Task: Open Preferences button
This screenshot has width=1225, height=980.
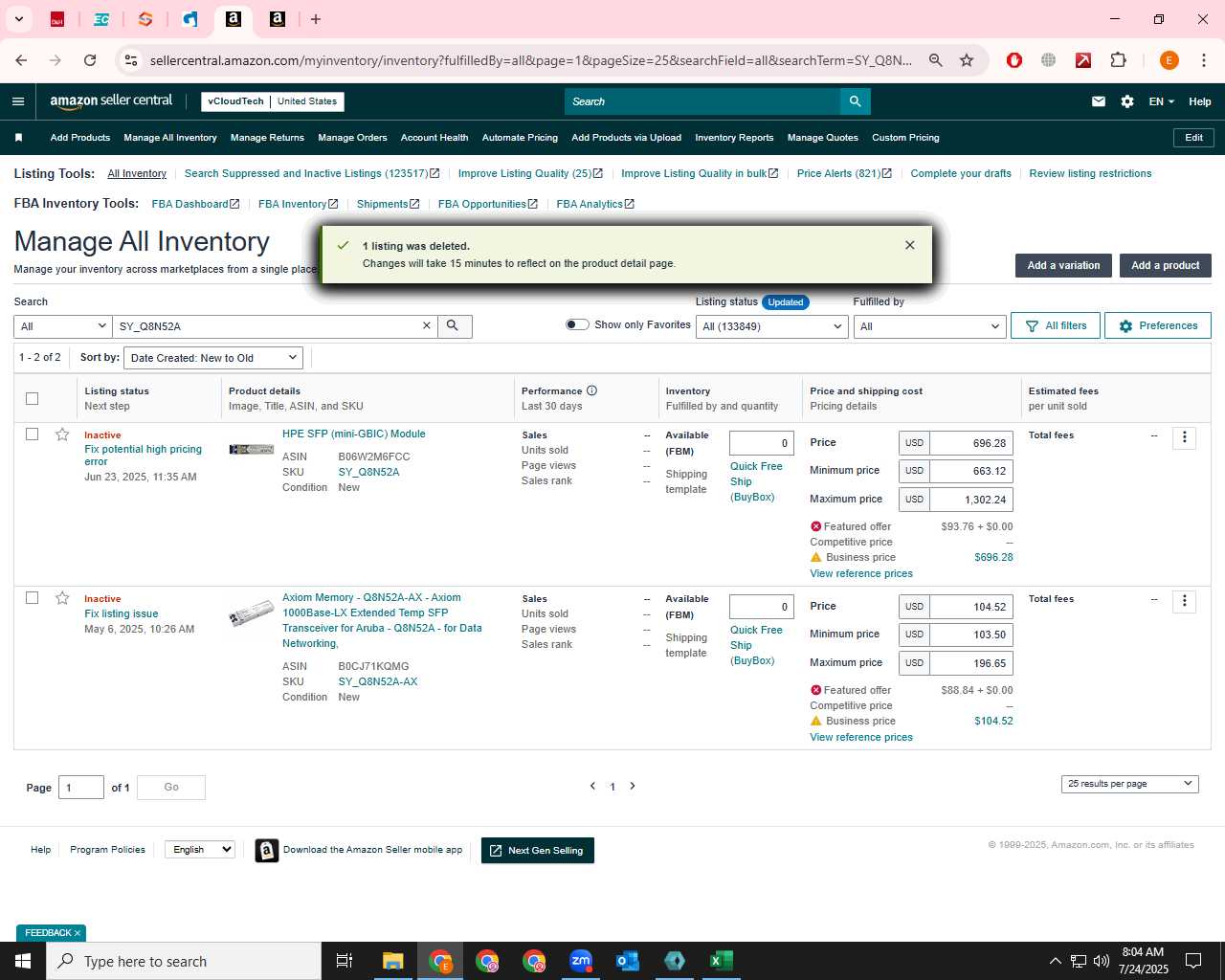Action: (x=1158, y=326)
